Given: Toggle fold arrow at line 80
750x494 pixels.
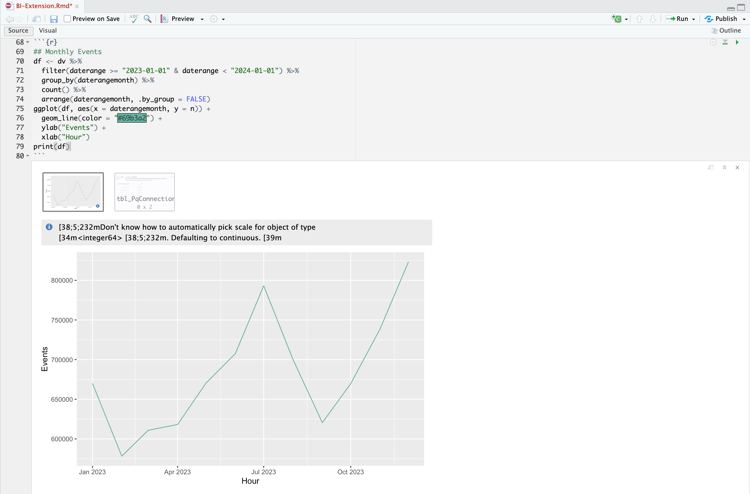Looking at the screenshot, I should click(28, 156).
